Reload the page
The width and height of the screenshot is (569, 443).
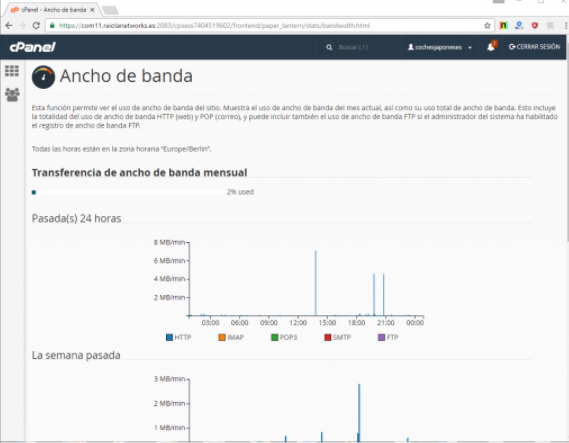click(x=36, y=25)
